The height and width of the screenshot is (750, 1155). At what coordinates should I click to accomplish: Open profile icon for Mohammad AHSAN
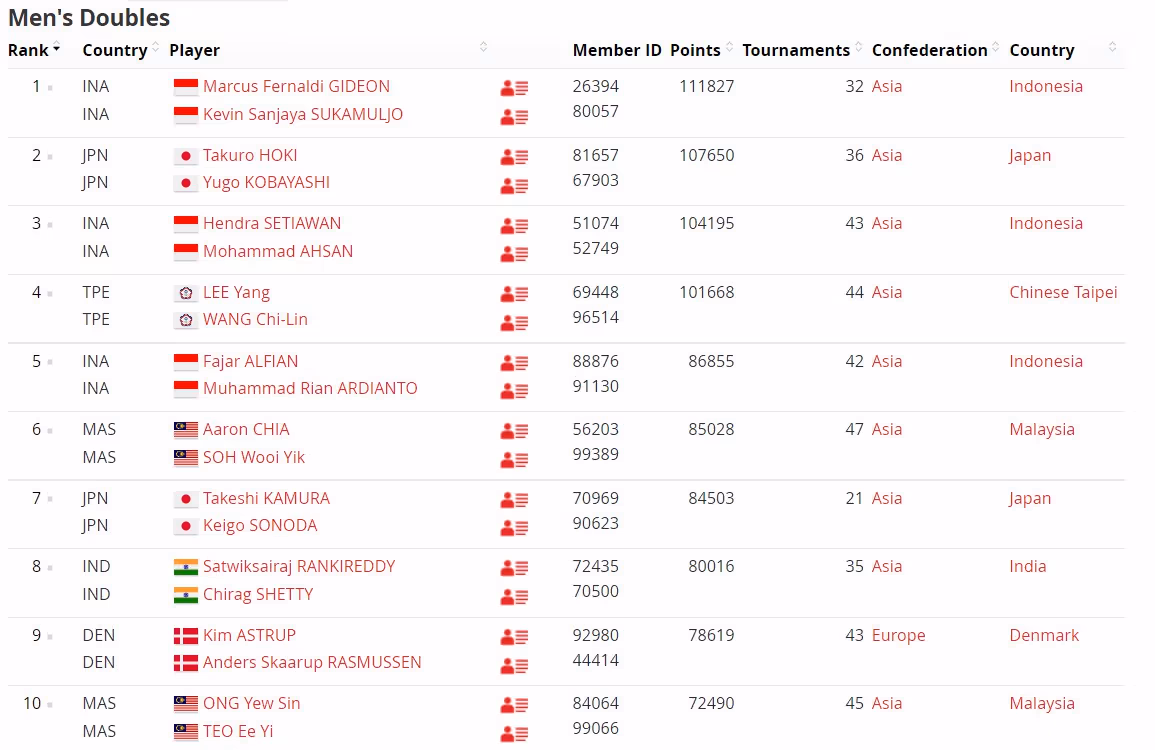(514, 254)
